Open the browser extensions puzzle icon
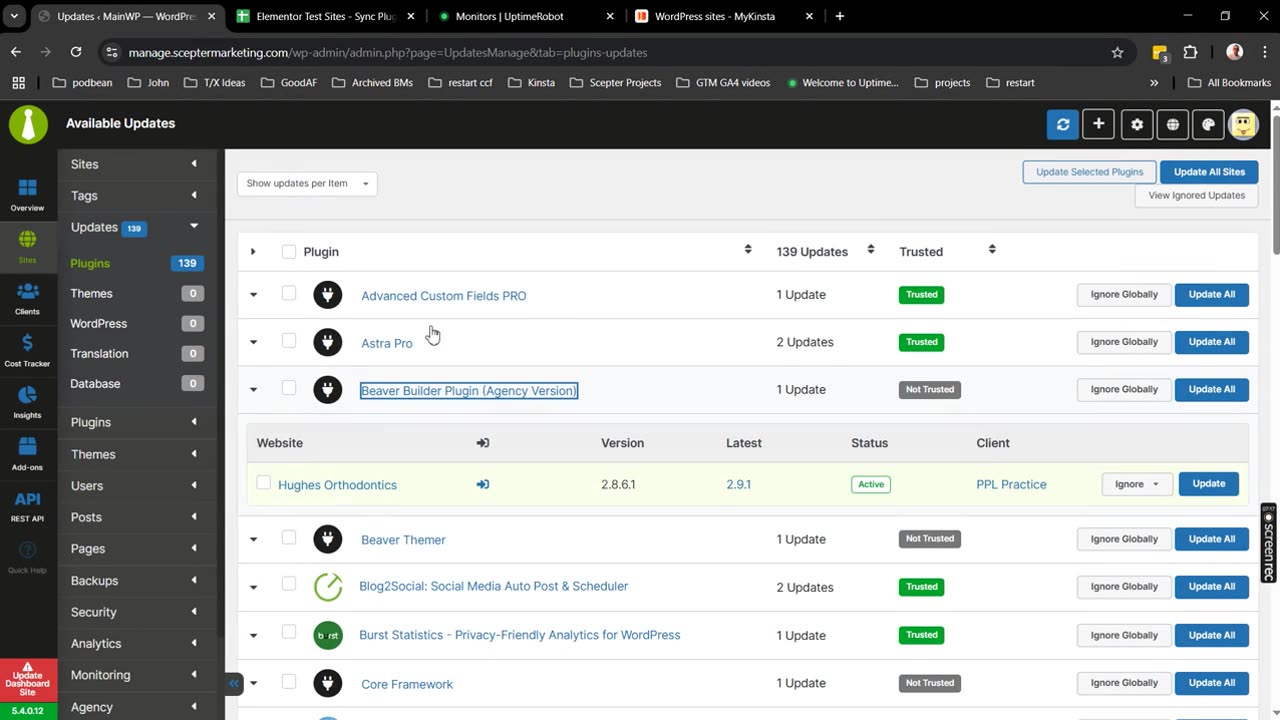Viewport: 1280px width, 720px height. (x=1190, y=52)
